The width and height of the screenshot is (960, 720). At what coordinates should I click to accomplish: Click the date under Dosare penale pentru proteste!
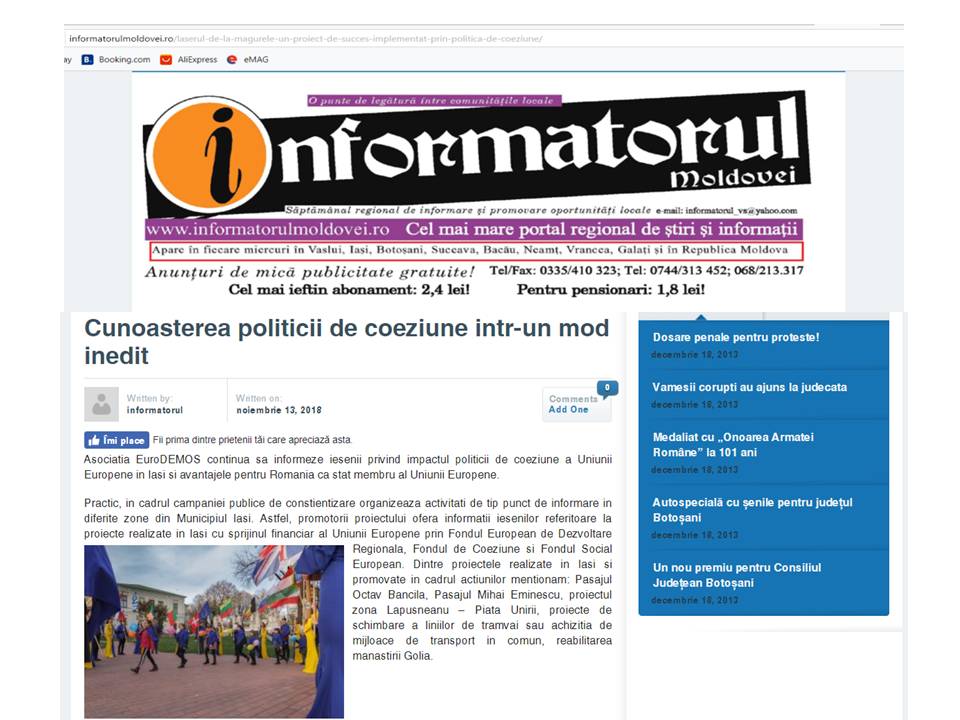click(695, 354)
